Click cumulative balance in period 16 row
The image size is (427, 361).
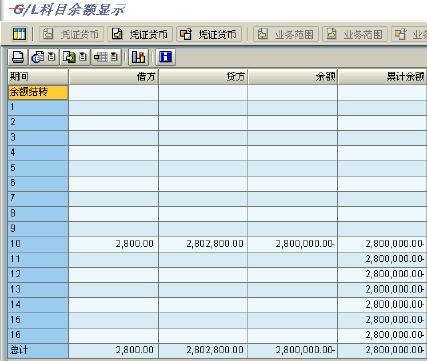pos(395,335)
